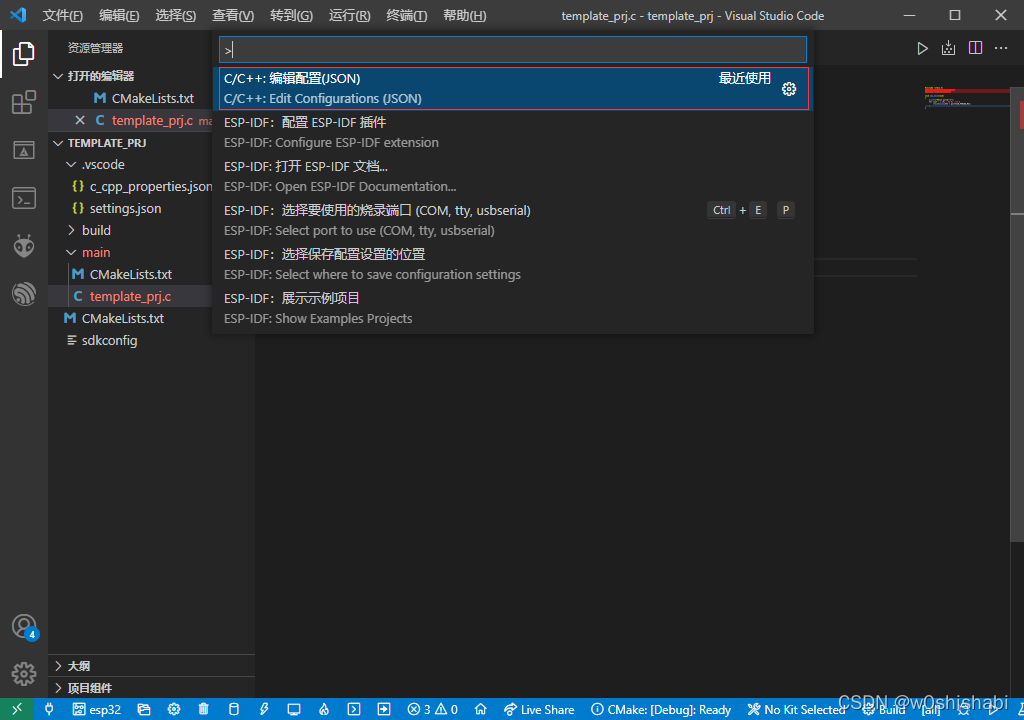Select serial port plug icon in status bar

(49, 709)
